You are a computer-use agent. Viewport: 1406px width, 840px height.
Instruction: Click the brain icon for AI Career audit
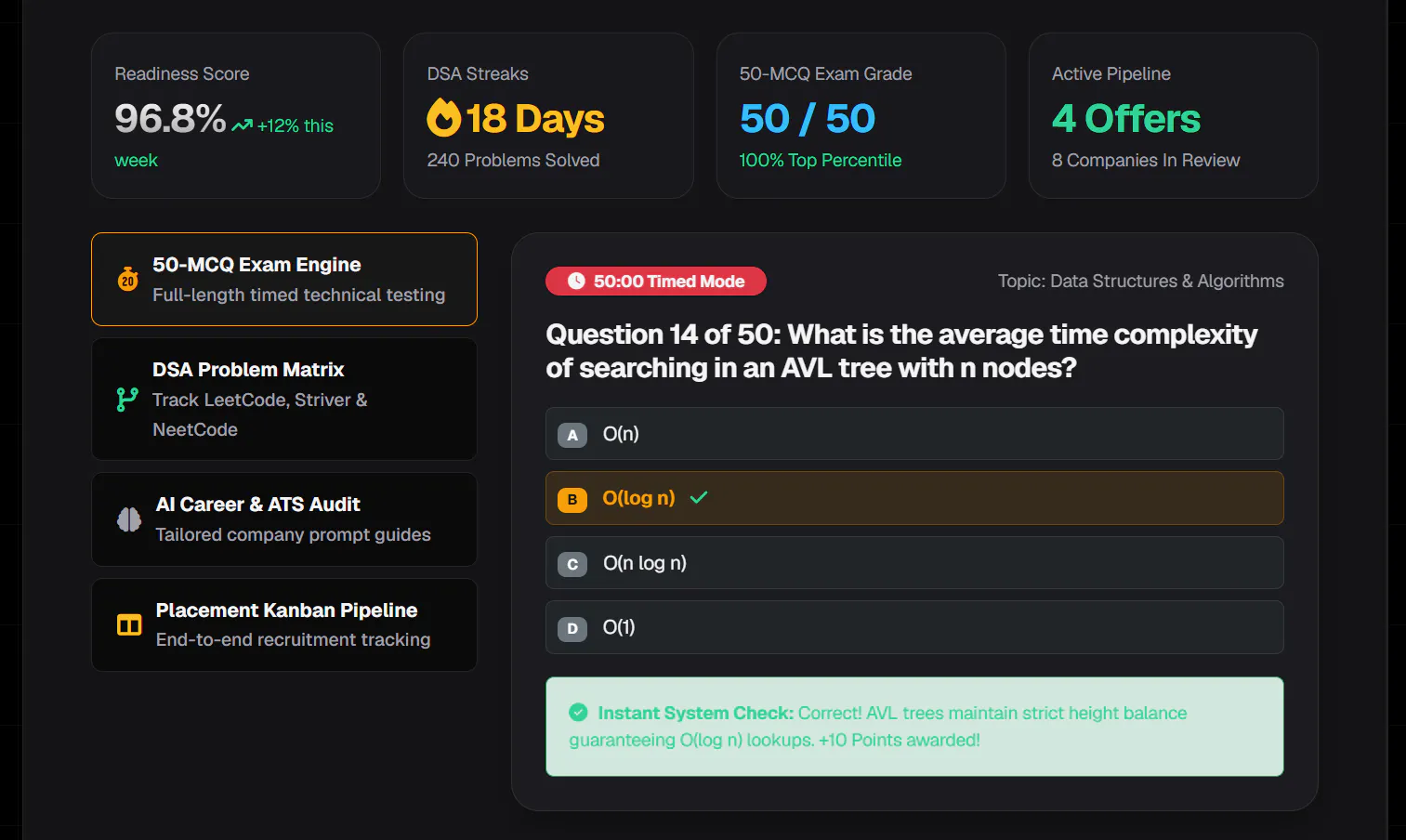coord(129,519)
